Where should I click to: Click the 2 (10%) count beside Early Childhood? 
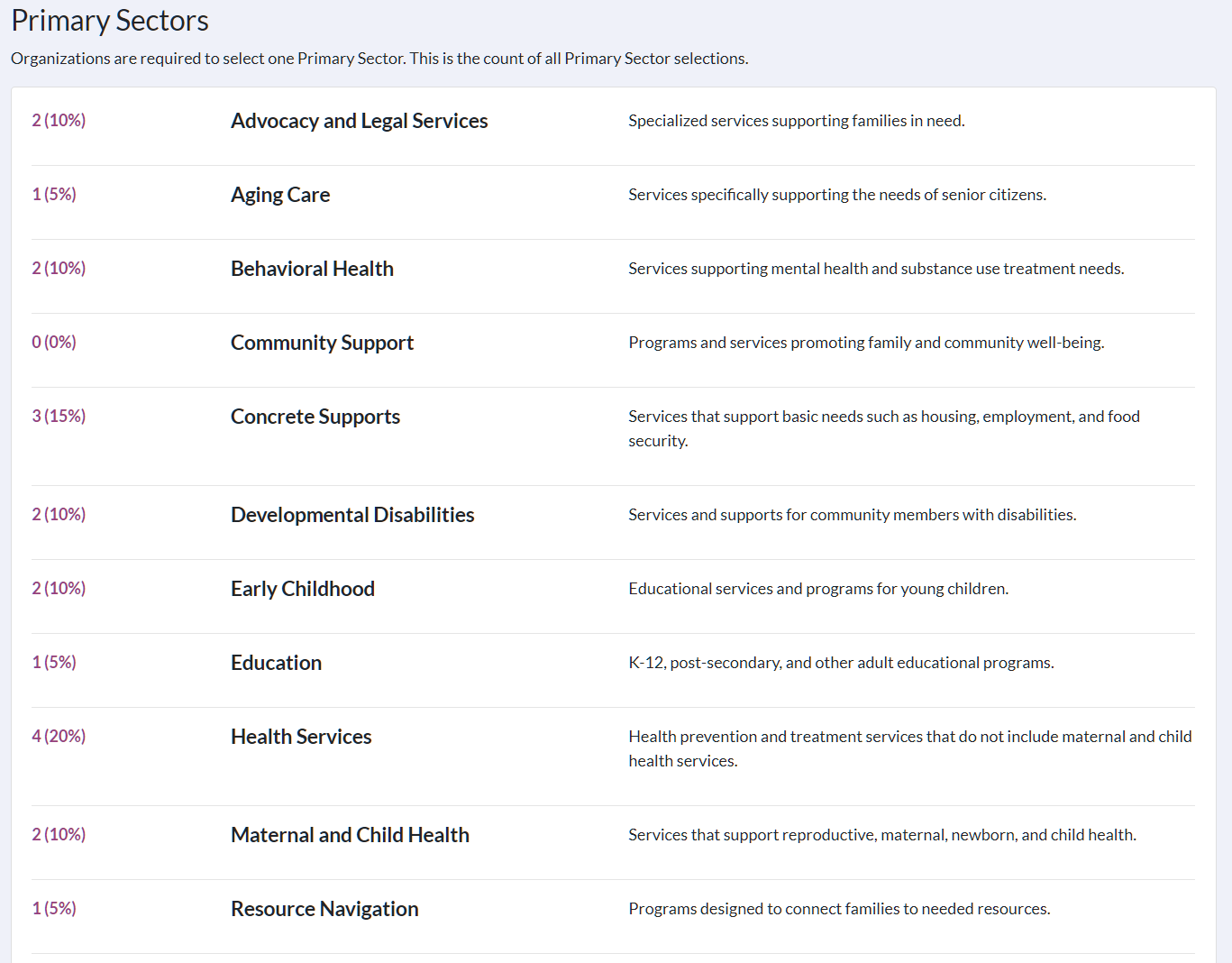[x=59, y=588]
